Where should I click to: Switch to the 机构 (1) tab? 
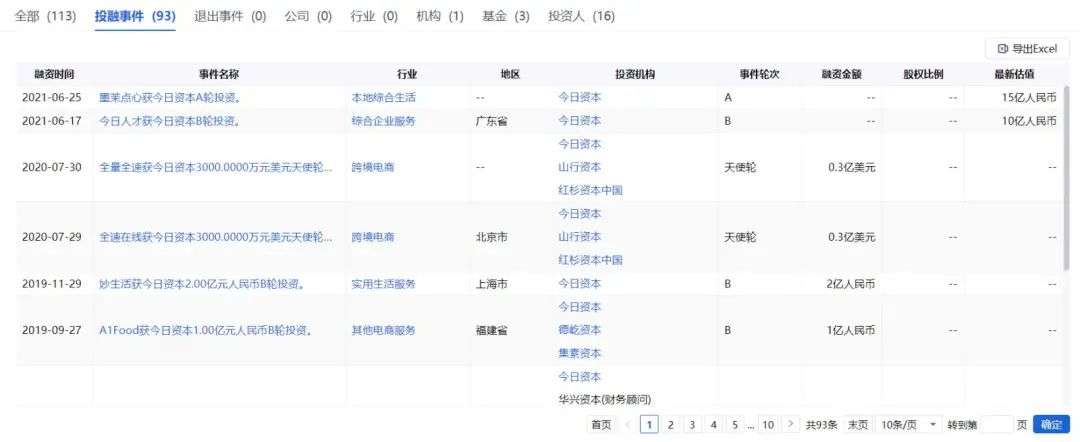coord(439,16)
